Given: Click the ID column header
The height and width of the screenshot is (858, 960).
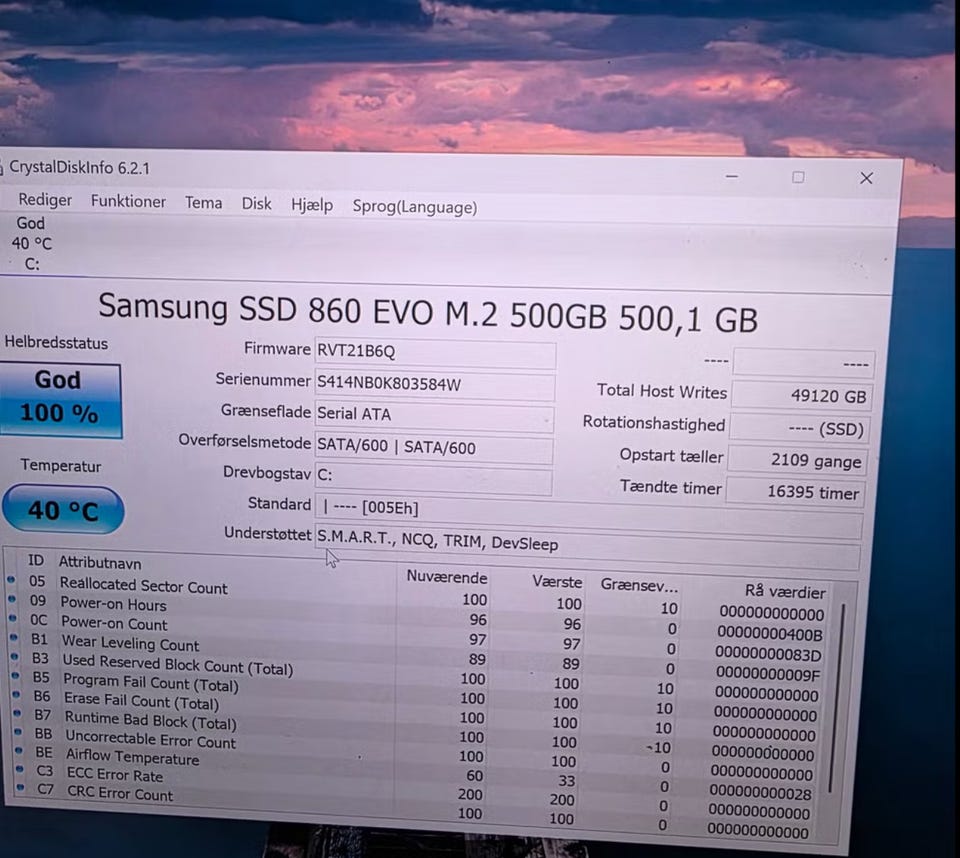Looking at the screenshot, I should pos(36,560).
